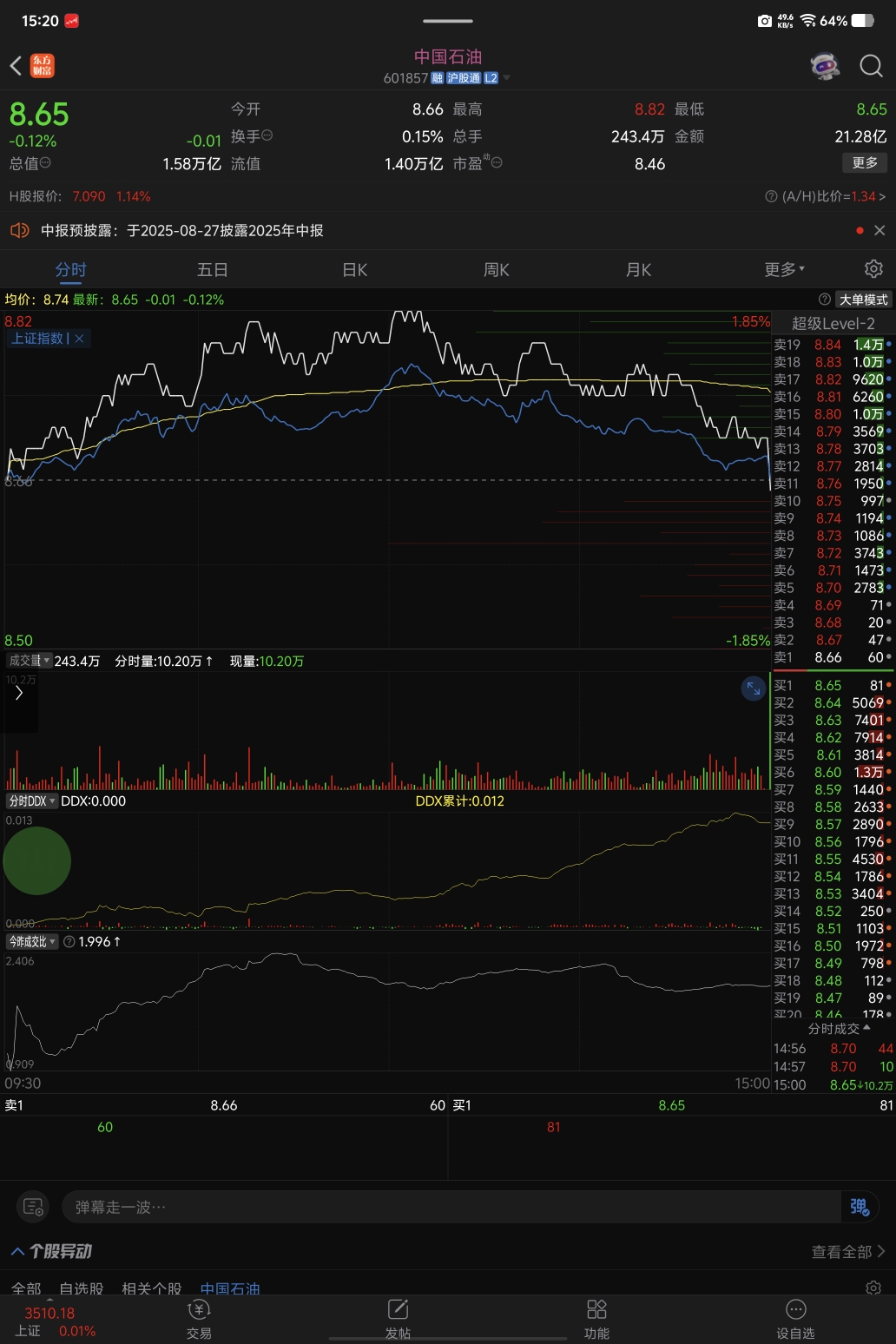Open A/H比价 details arrow
The width and height of the screenshot is (896, 1344).
pyautogui.click(x=882, y=197)
